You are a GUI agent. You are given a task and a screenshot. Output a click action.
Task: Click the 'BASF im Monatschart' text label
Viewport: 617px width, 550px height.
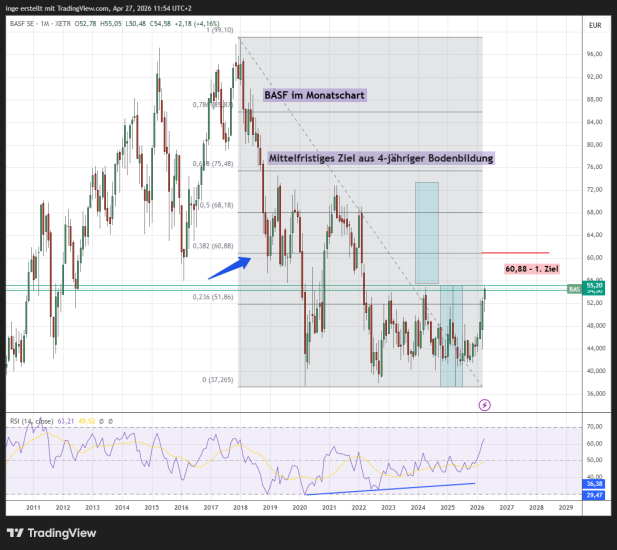click(314, 96)
